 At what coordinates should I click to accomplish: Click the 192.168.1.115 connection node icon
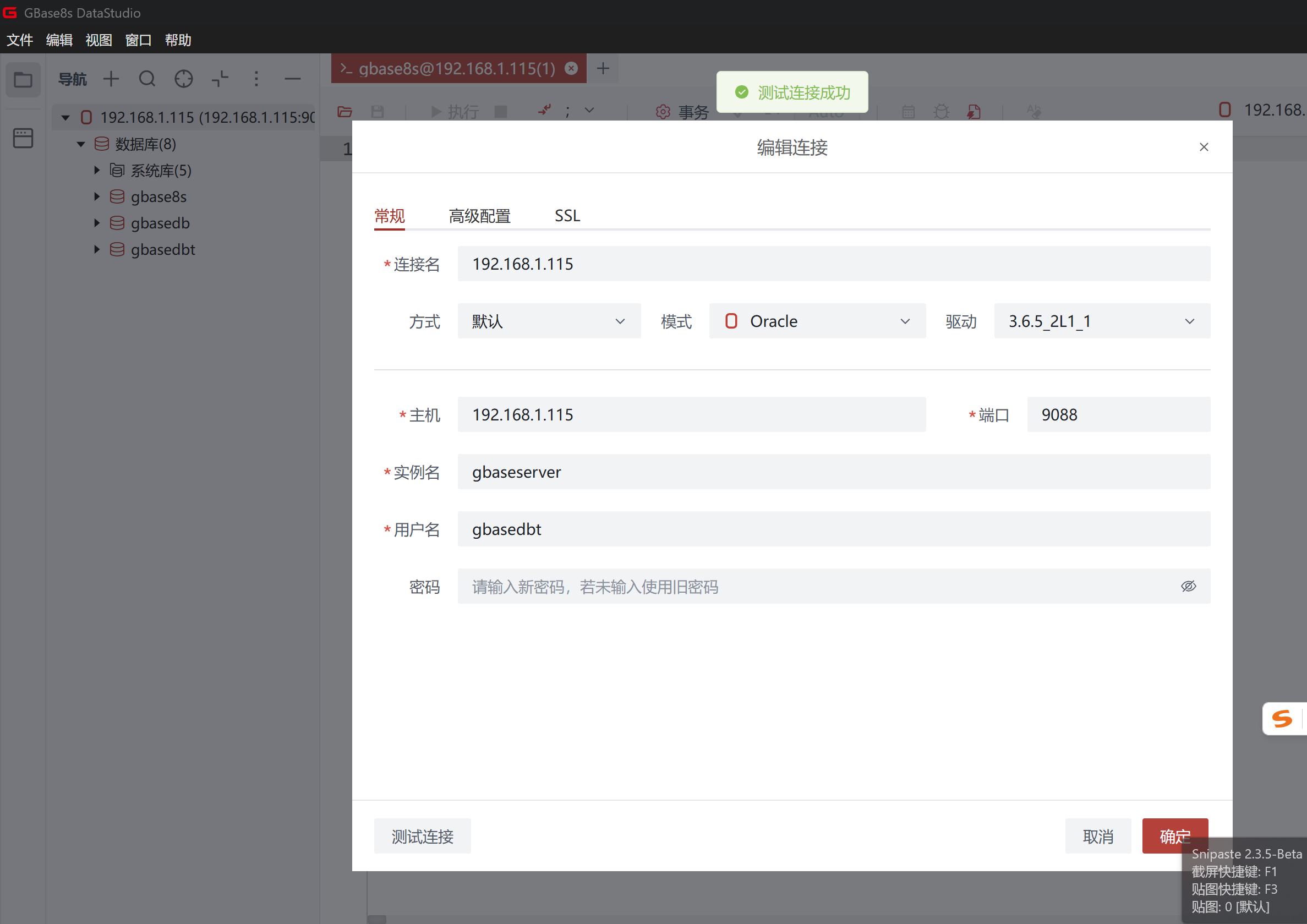[86, 117]
